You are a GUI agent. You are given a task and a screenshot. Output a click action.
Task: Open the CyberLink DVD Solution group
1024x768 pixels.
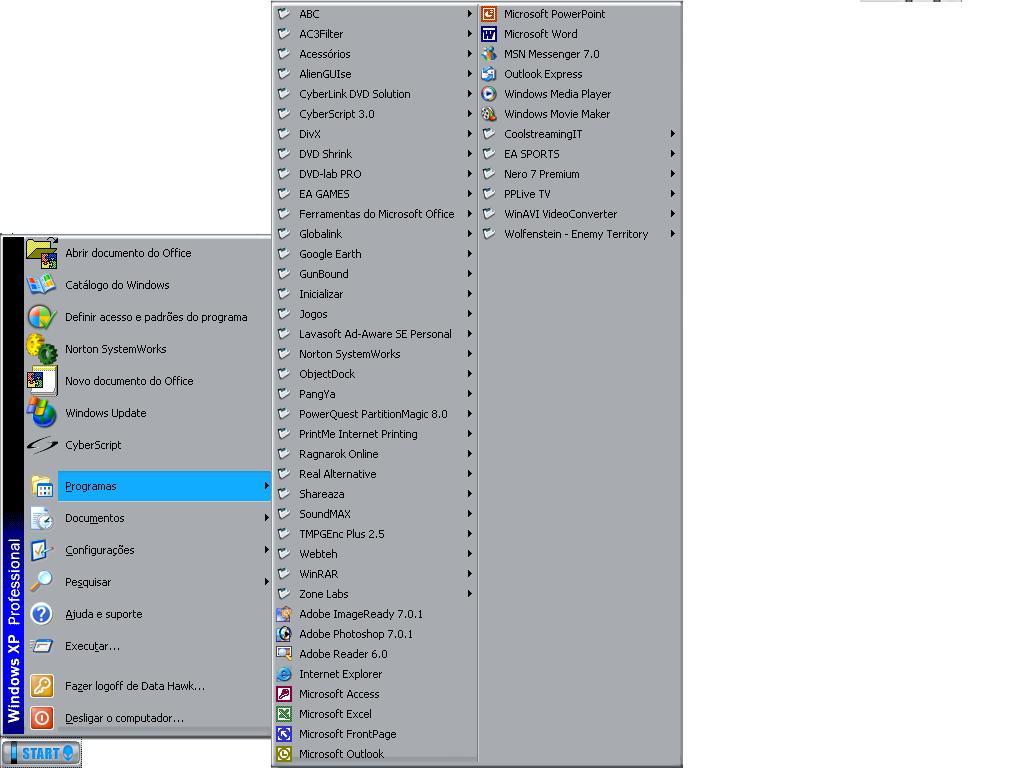point(376,94)
